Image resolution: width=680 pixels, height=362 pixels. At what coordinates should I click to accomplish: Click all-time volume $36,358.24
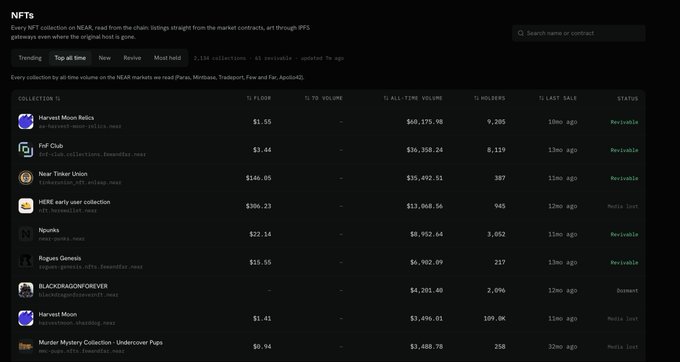click(425, 150)
